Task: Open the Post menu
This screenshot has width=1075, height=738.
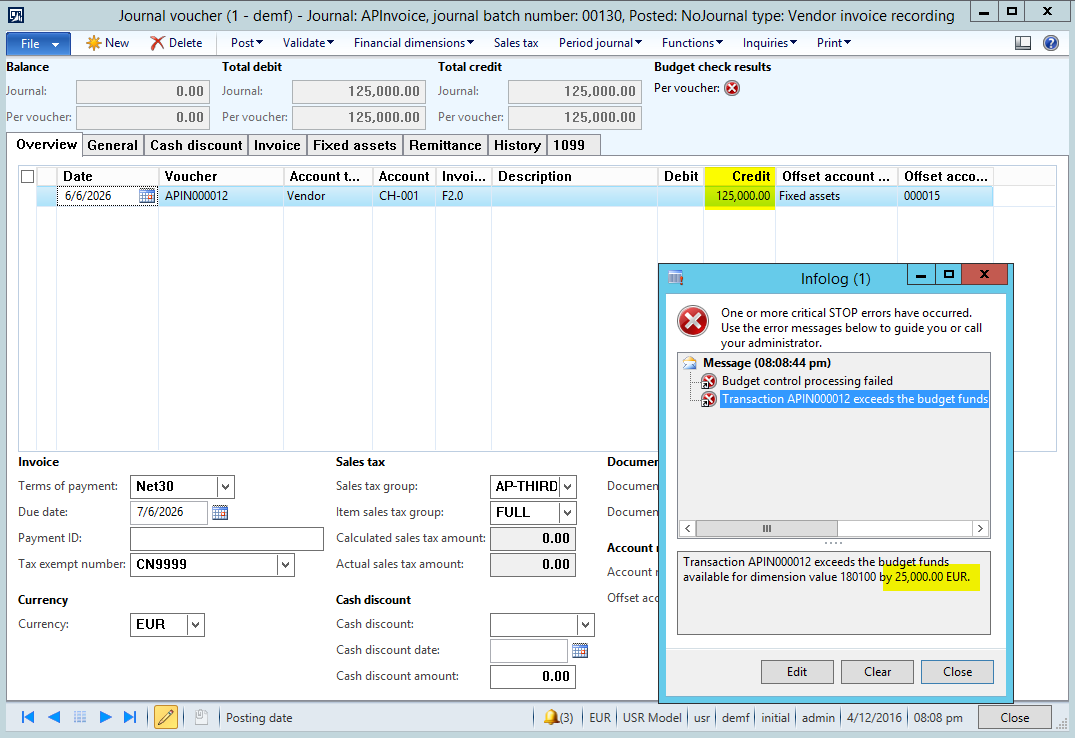Action: click(x=246, y=43)
